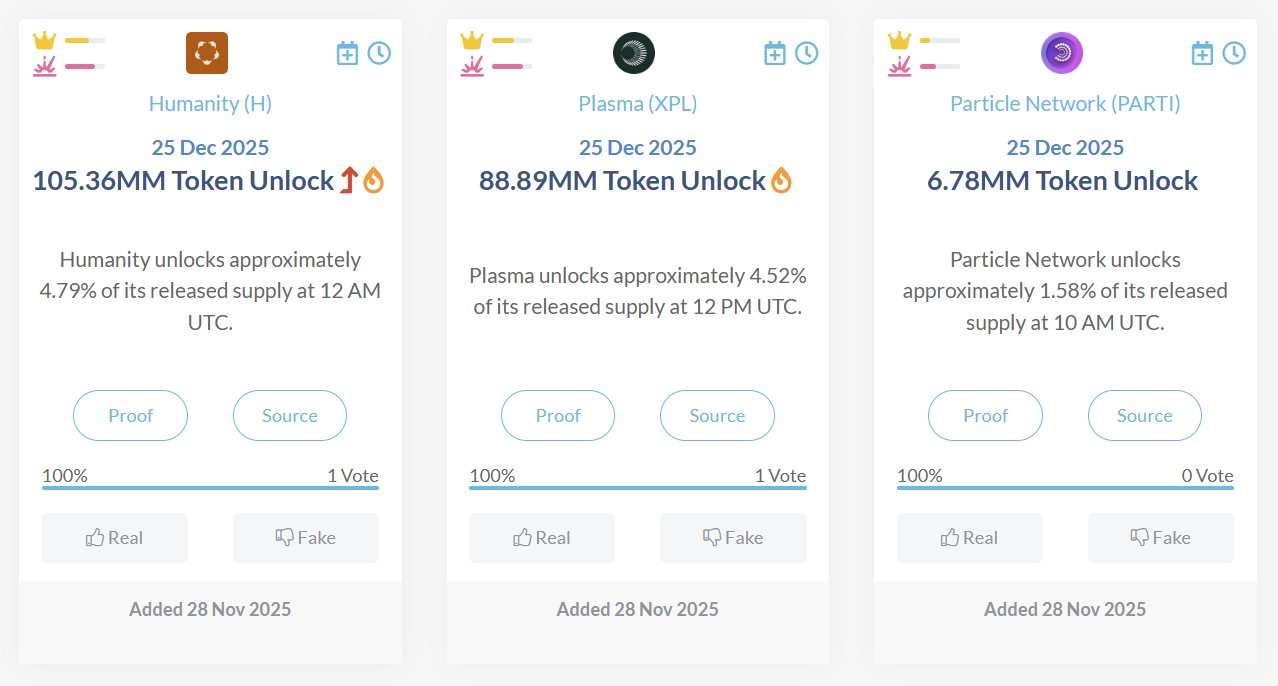The width and height of the screenshot is (1278, 686).
Task: Click the Humanity coin logo icon
Action: pyautogui.click(x=207, y=53)
